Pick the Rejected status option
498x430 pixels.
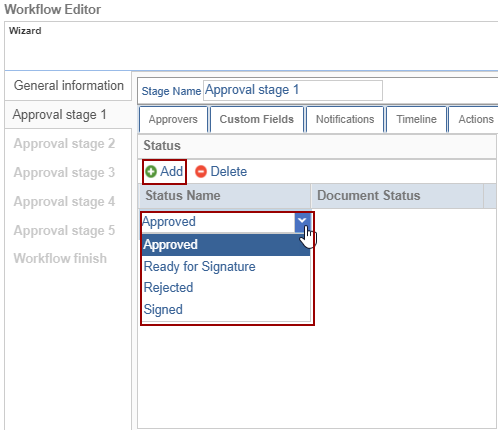(x=226, y=288)
